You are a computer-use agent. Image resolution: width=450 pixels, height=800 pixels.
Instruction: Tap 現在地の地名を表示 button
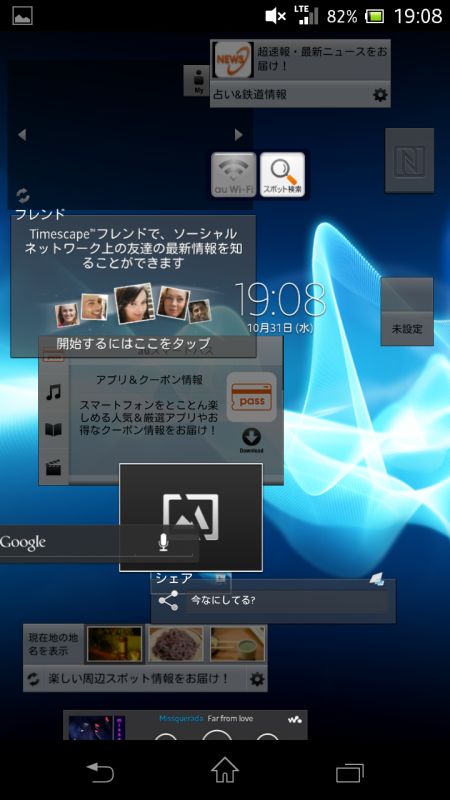click(54, 644)
